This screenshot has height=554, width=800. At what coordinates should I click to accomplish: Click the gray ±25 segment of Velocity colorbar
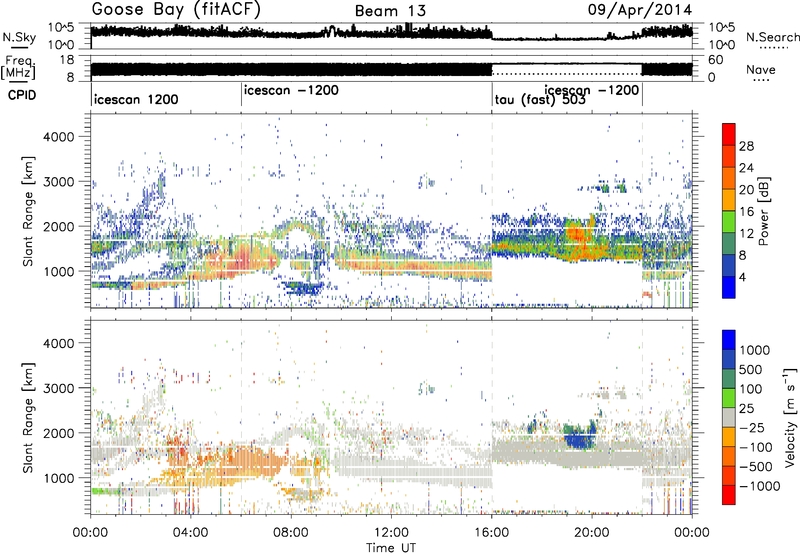[729, 417]
